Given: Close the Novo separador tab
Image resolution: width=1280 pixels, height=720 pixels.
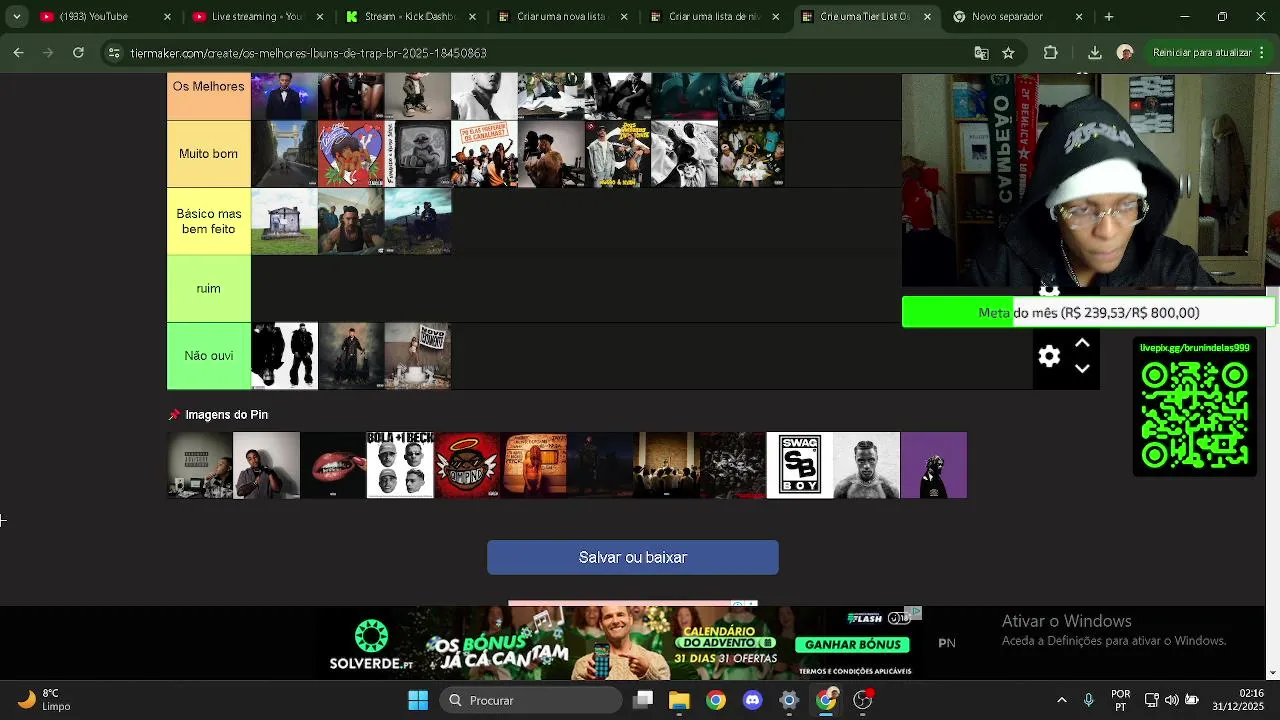Looking at the screenshot, I should coord(1078,17).
